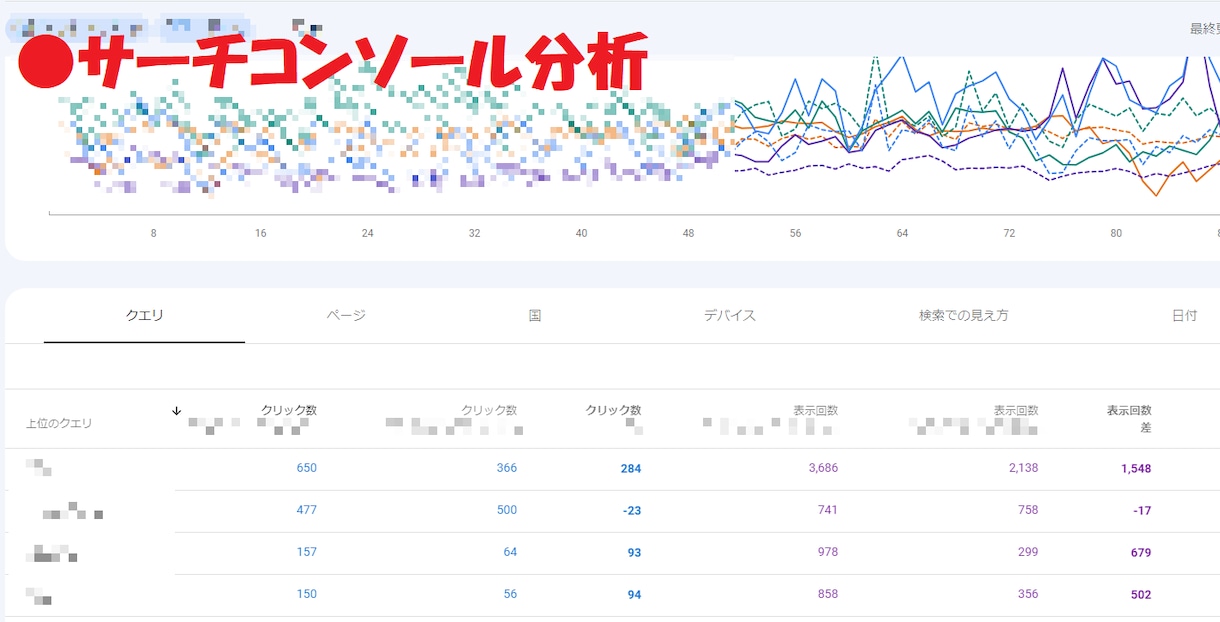Image resolution: width=1220 pixels, height=622 pixels.
Task: Select the impressions cell 978
Action: point(827,552)
